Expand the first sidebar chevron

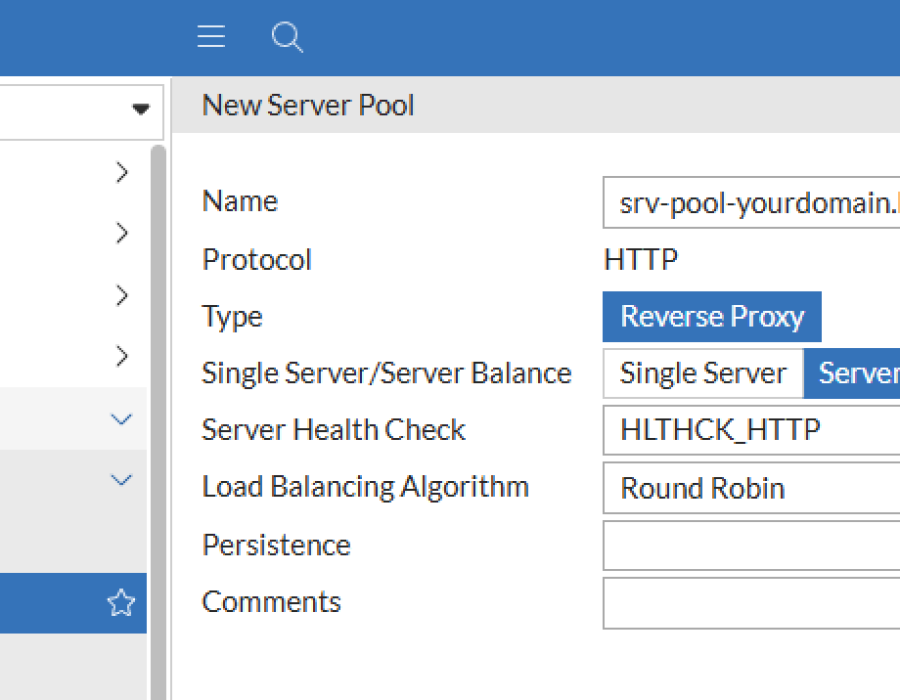click(x=121, y=172)
